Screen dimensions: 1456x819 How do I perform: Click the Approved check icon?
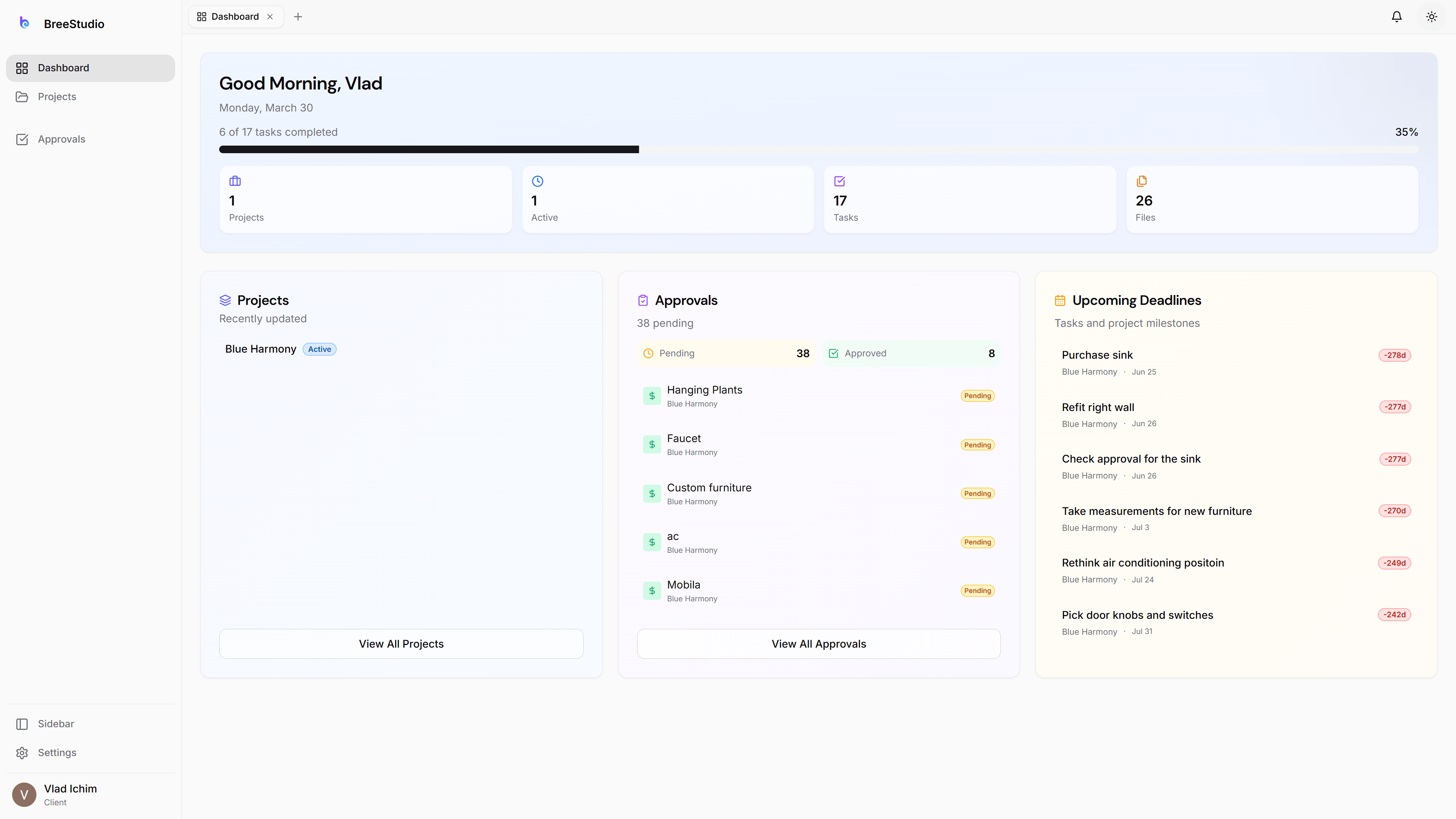click(833, 353)
